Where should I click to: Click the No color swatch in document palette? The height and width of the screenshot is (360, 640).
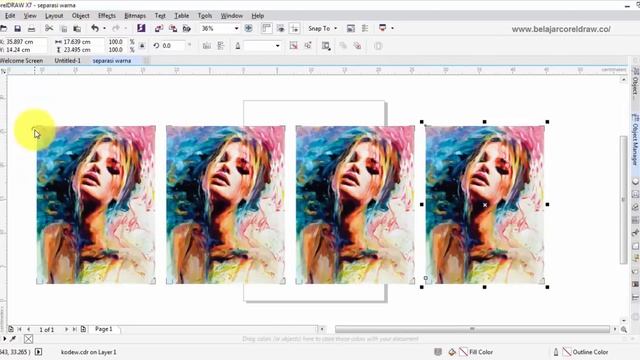[x=28, y=339]
